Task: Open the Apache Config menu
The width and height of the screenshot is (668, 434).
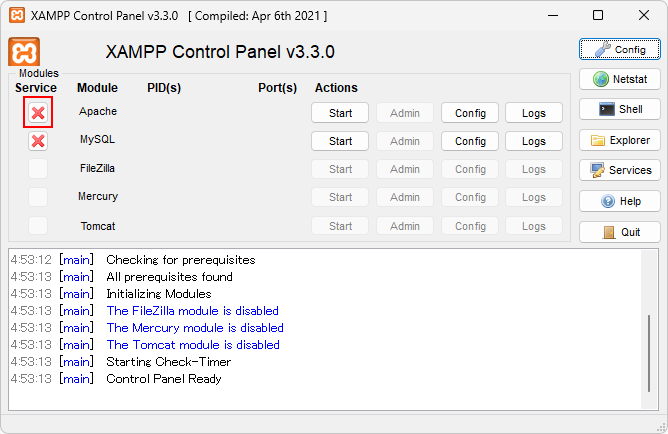Action: pos(470,113)
